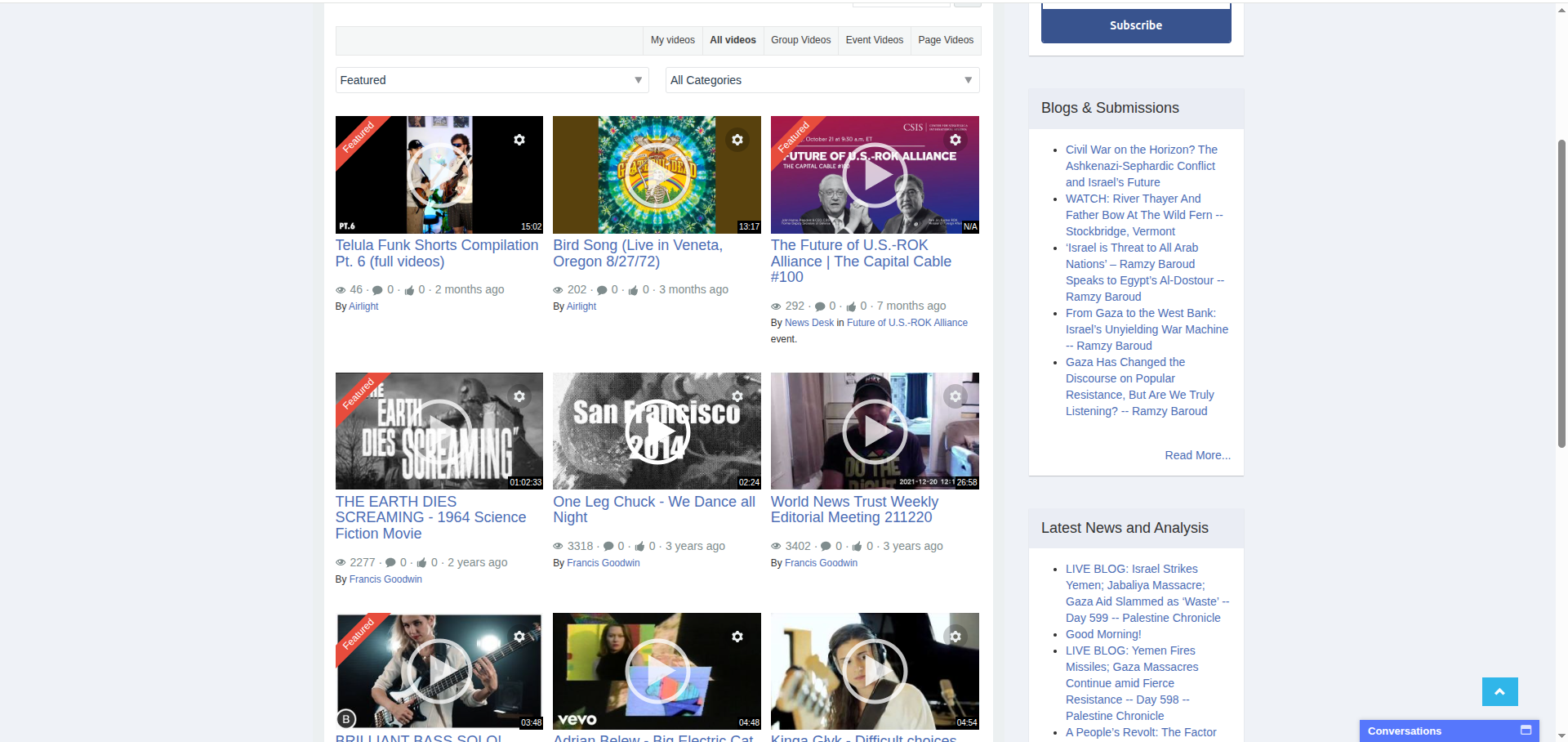Open Telula Funk Shorts Compilation title link
This screenshot has width=1568, height=742.
[x=437, y=253]
